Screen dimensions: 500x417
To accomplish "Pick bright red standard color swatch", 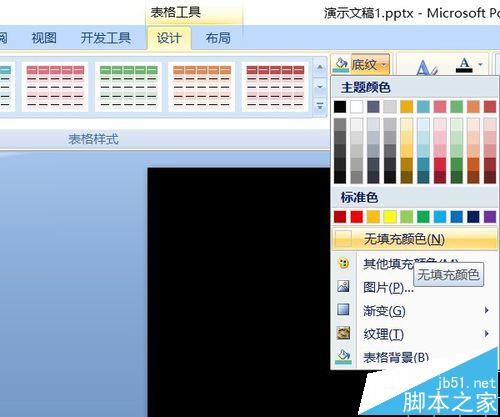I will (x=357, y=217).
